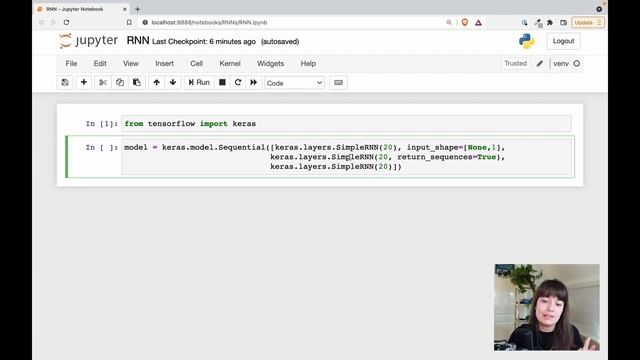Open the extensions puzzle piece icon

[x=550, y=22]
